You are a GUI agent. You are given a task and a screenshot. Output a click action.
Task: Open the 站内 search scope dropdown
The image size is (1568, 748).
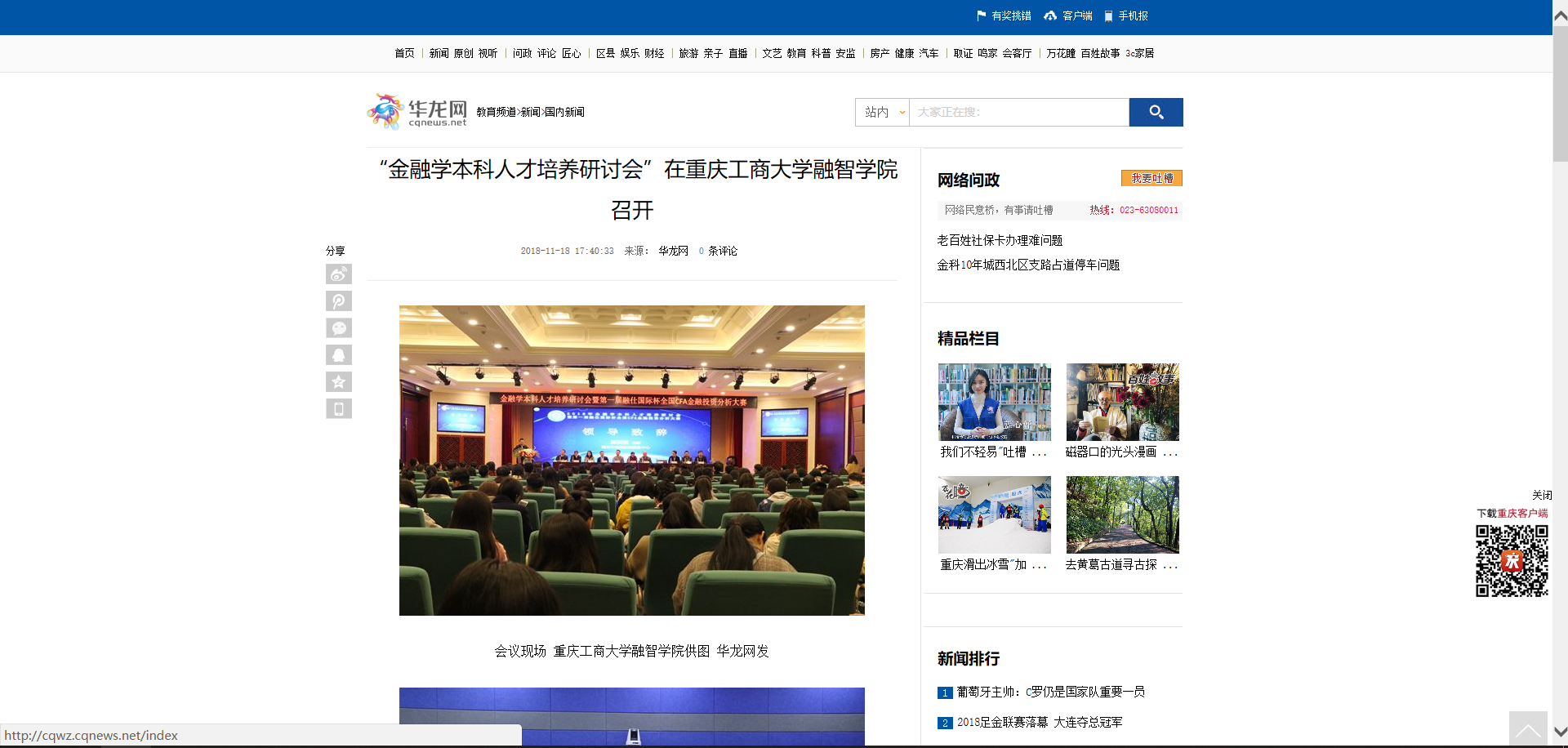(x=883, y=112)
